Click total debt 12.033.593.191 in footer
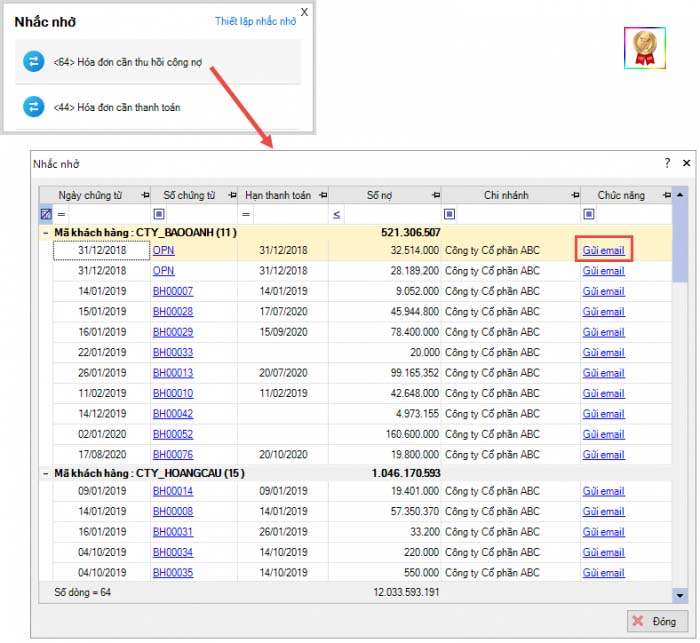 [x=406, y=593]
